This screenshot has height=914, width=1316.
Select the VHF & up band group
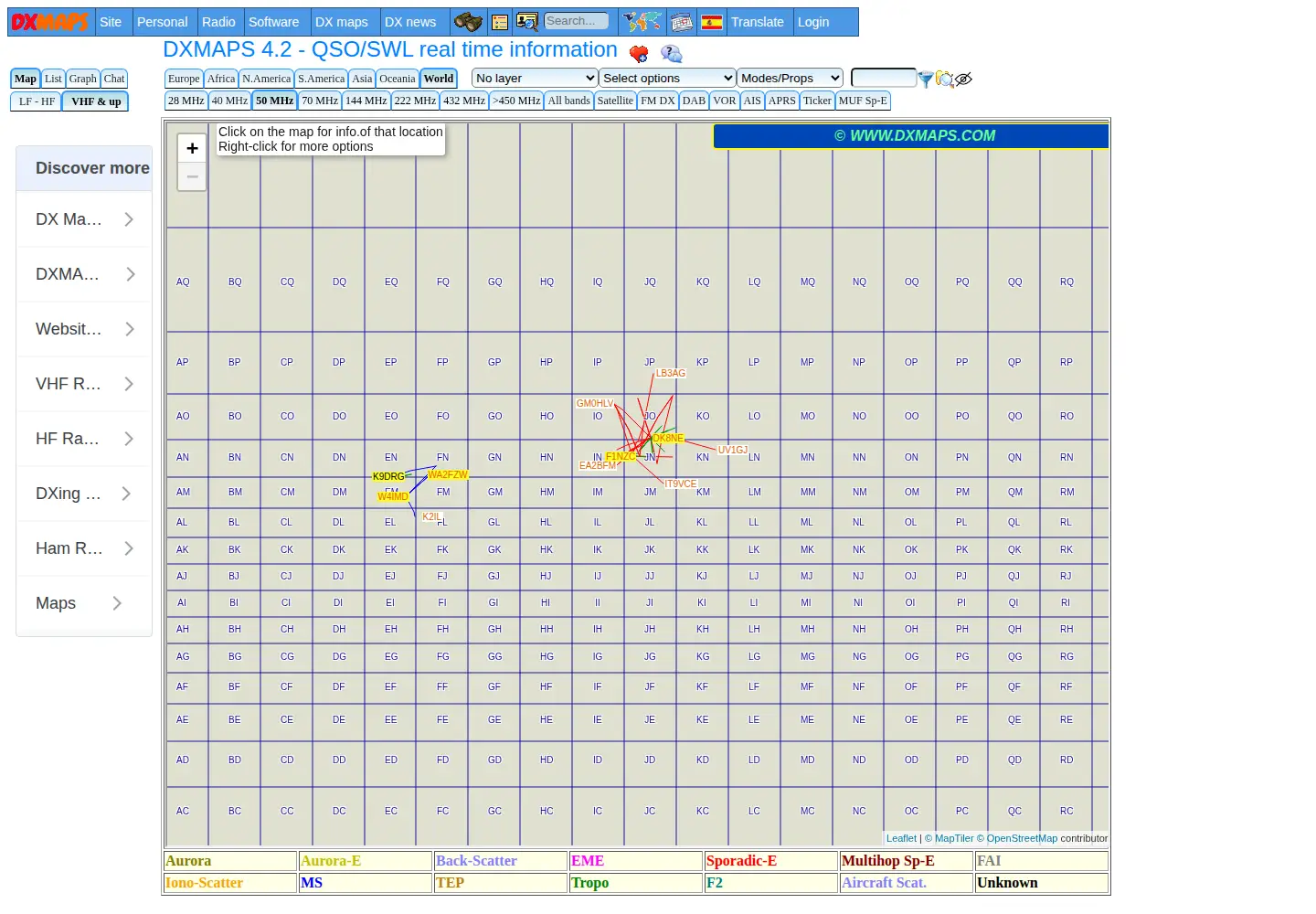coord(96,101)
